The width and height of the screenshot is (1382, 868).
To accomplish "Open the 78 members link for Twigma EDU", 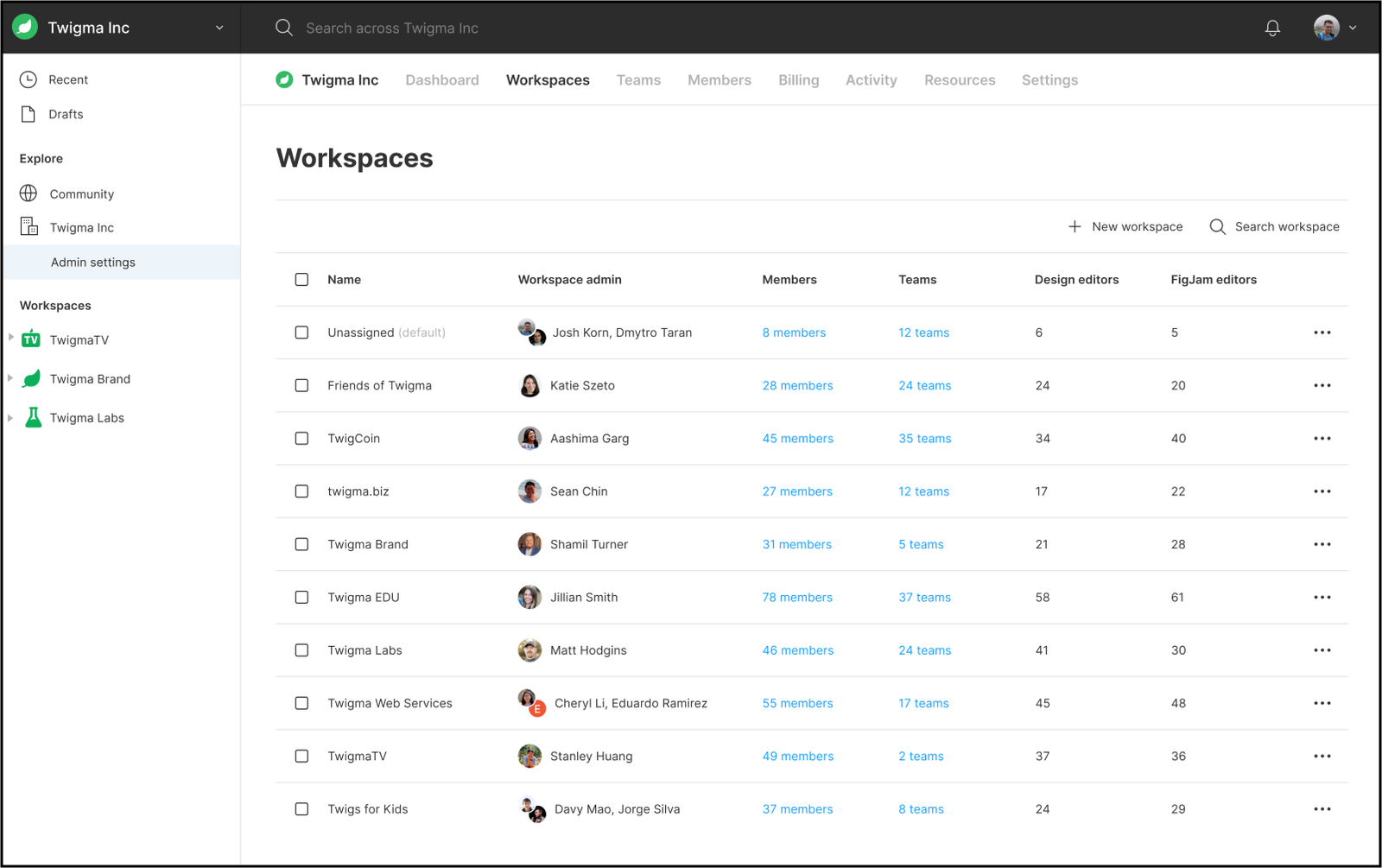I will coord(797,598).
